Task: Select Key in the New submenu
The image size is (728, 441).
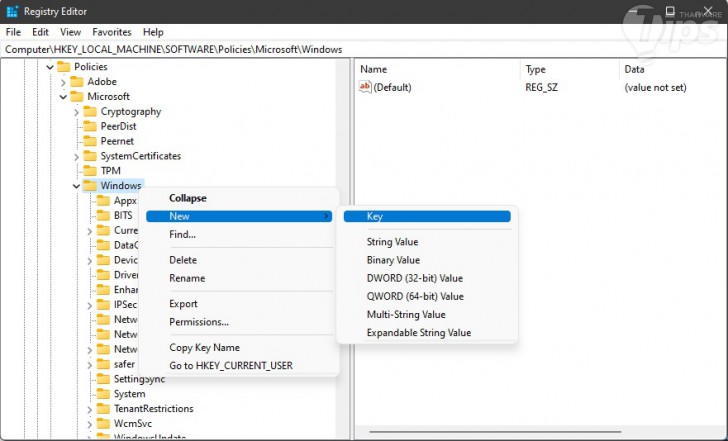Action: 427,216
